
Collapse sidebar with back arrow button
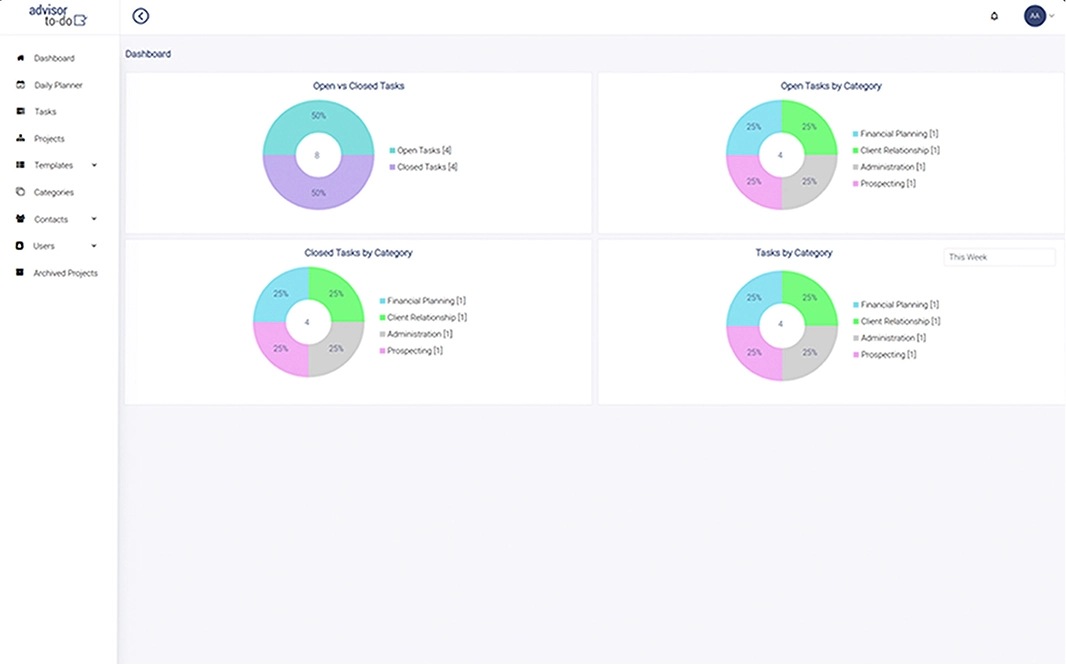coord(141,16)
